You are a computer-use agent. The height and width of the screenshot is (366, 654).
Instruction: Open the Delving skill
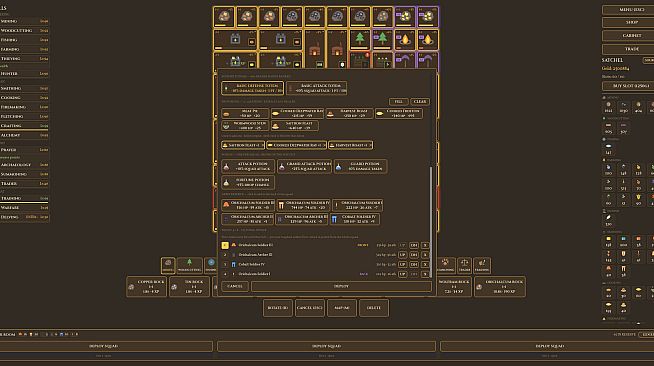click(x=24, y=217)
